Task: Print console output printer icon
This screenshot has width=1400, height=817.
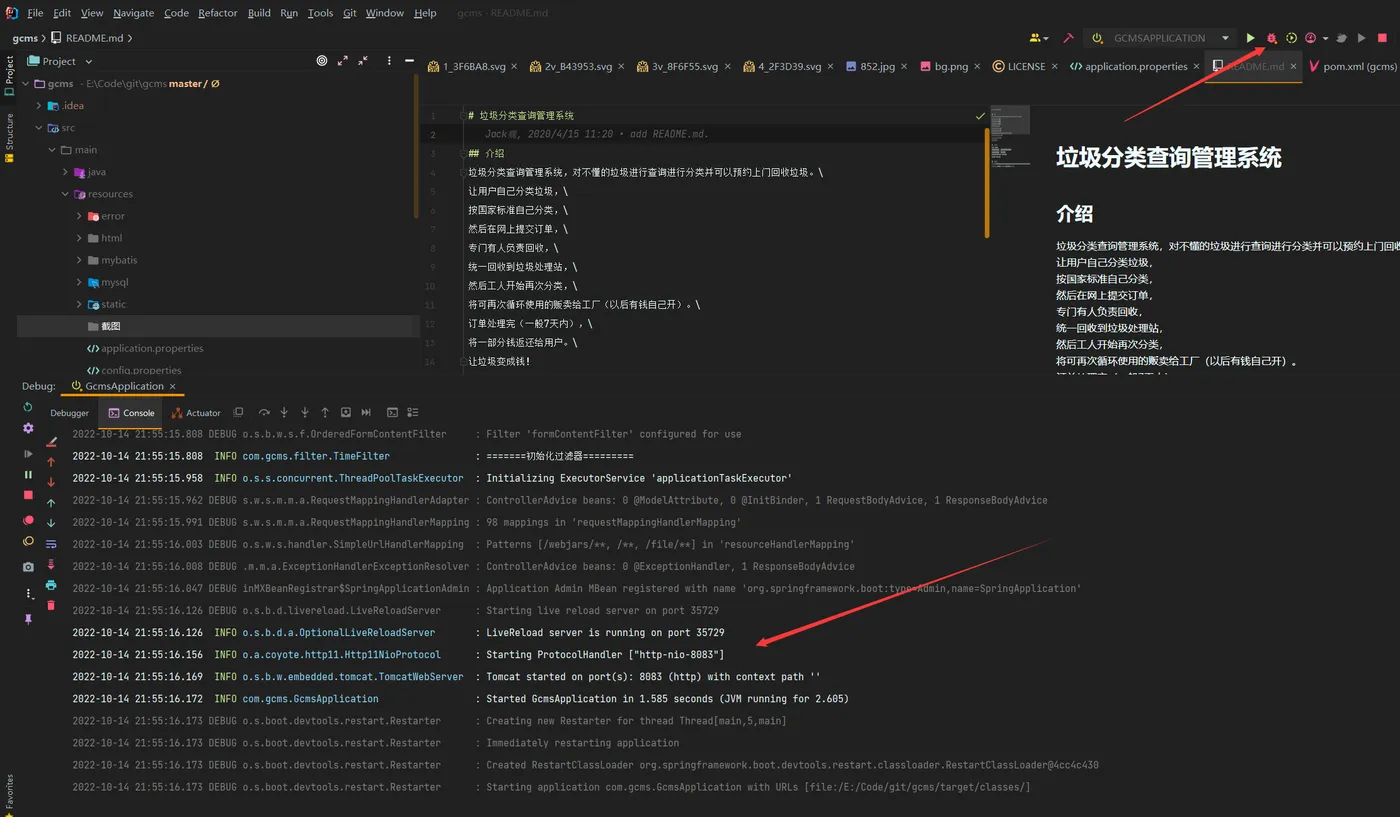Action: (x=52, y=585)
